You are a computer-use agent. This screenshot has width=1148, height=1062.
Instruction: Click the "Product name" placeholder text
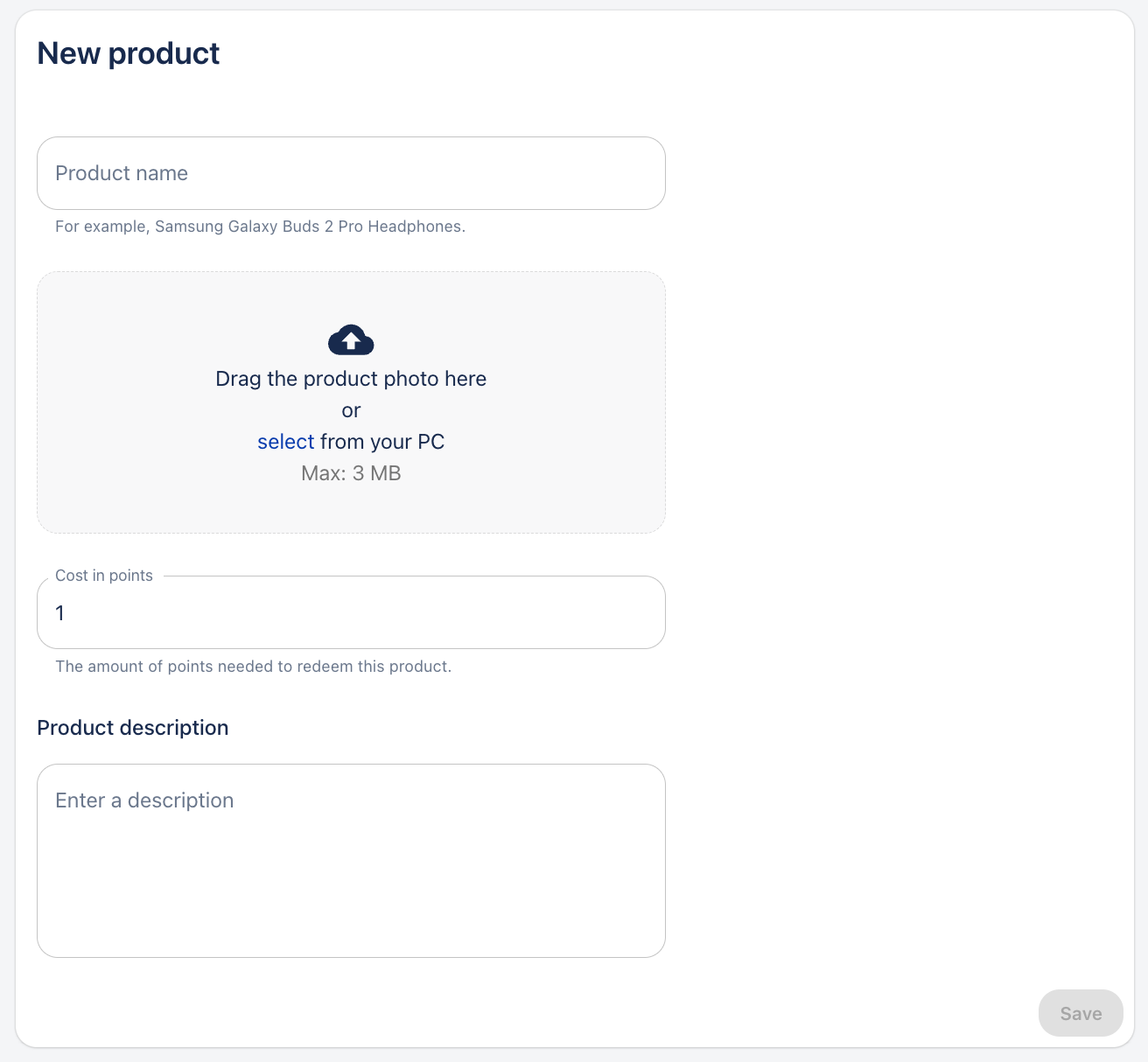point(122,173)
